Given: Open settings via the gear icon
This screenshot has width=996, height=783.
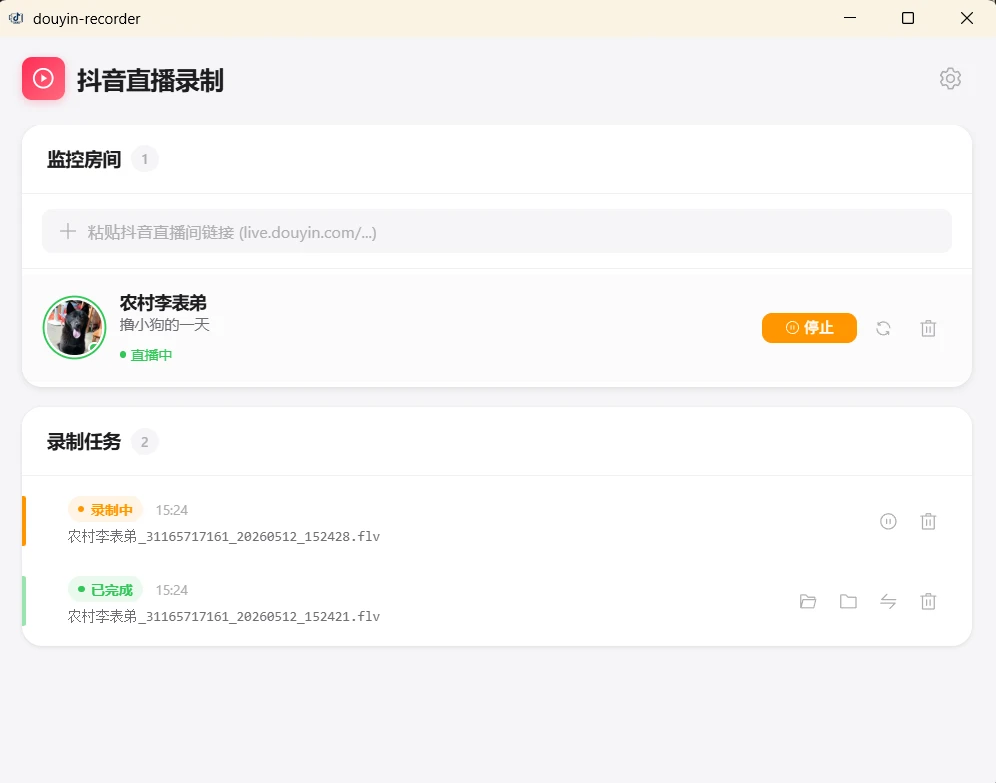Looking at the screenshot, I should [950, 79].
